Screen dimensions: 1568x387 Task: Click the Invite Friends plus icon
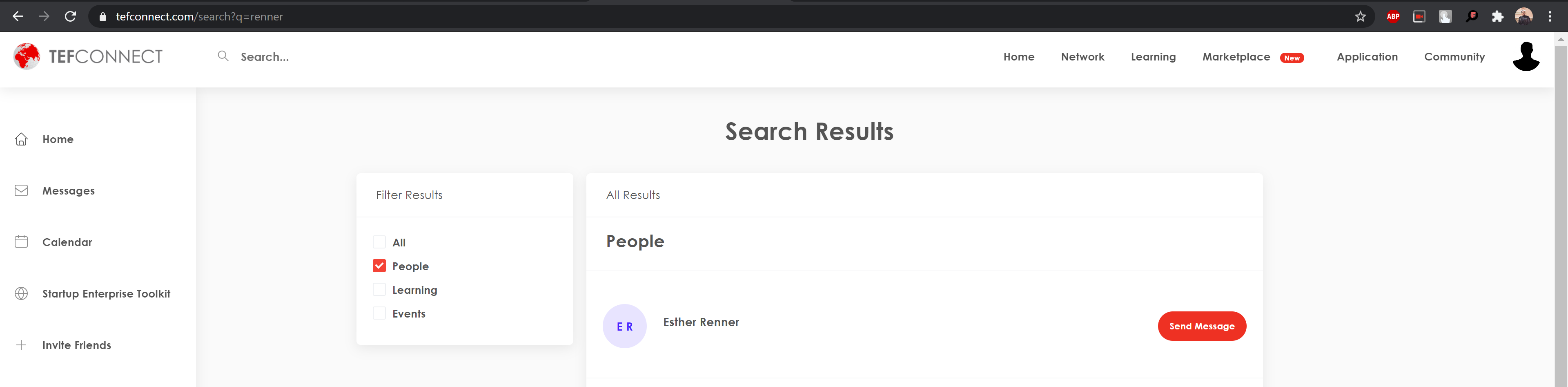click(21, 345)
